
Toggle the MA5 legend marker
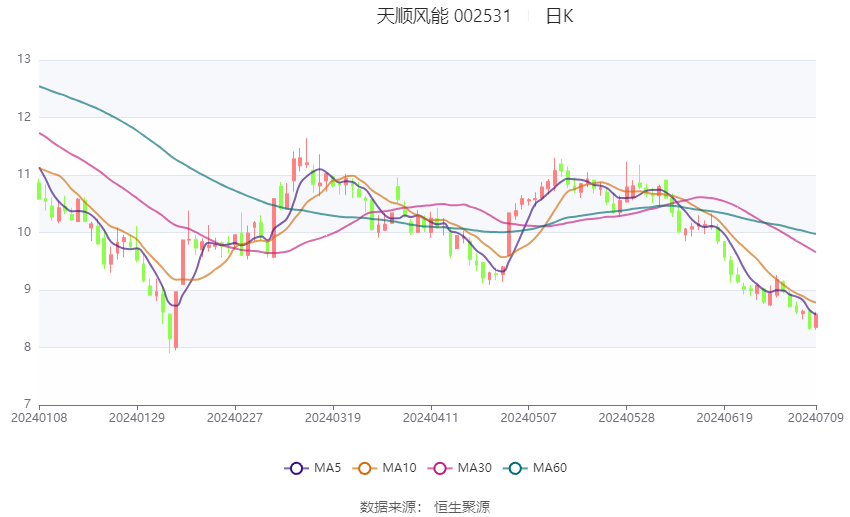[296, 468]
